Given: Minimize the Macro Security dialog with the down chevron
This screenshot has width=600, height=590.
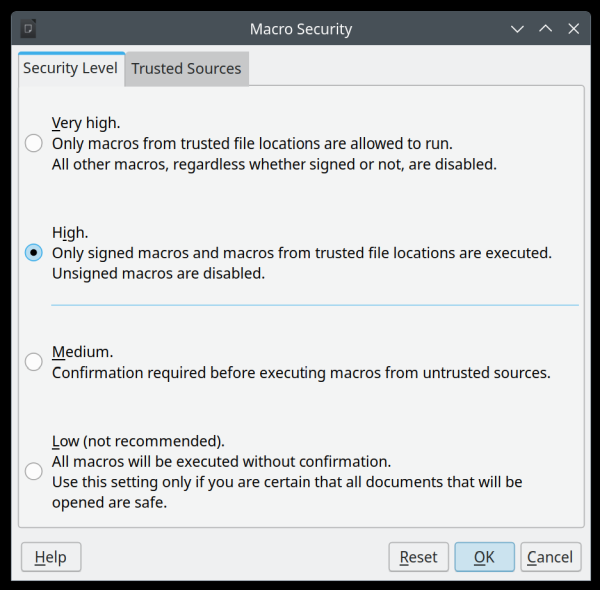Looking at the screenshot, I should [517, 29].
